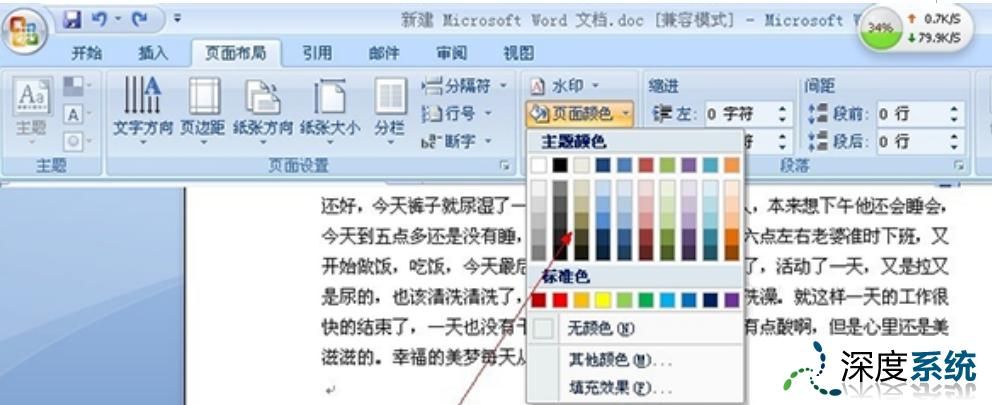This screenshot has width=992, height=405.
Task: Pick light green in 标准色 row
Action: click(x=624, y=300)
